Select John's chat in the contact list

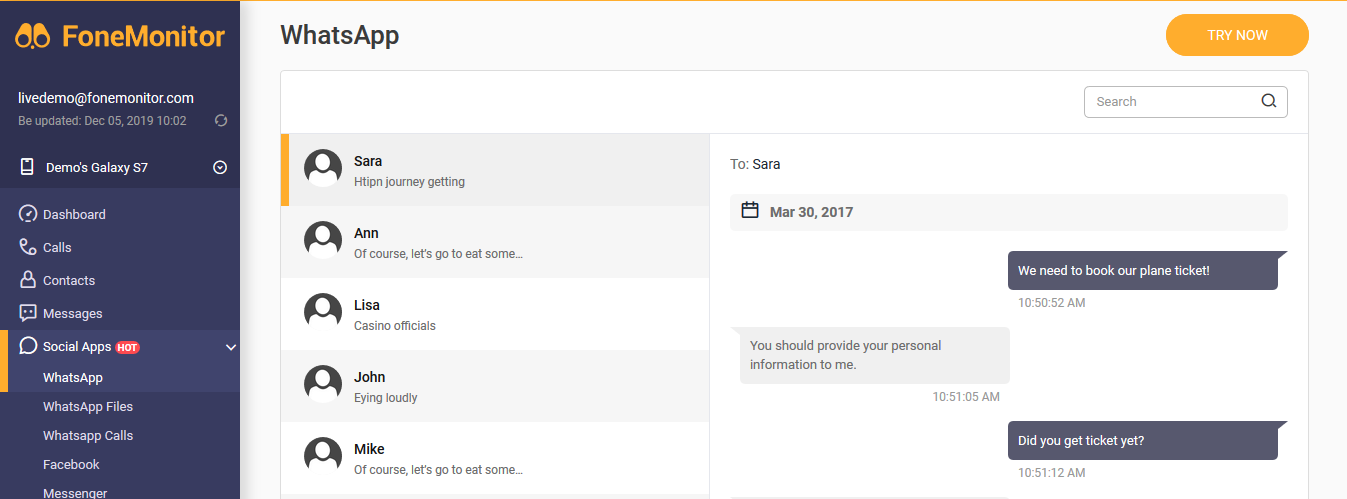(x=495, y=386)
